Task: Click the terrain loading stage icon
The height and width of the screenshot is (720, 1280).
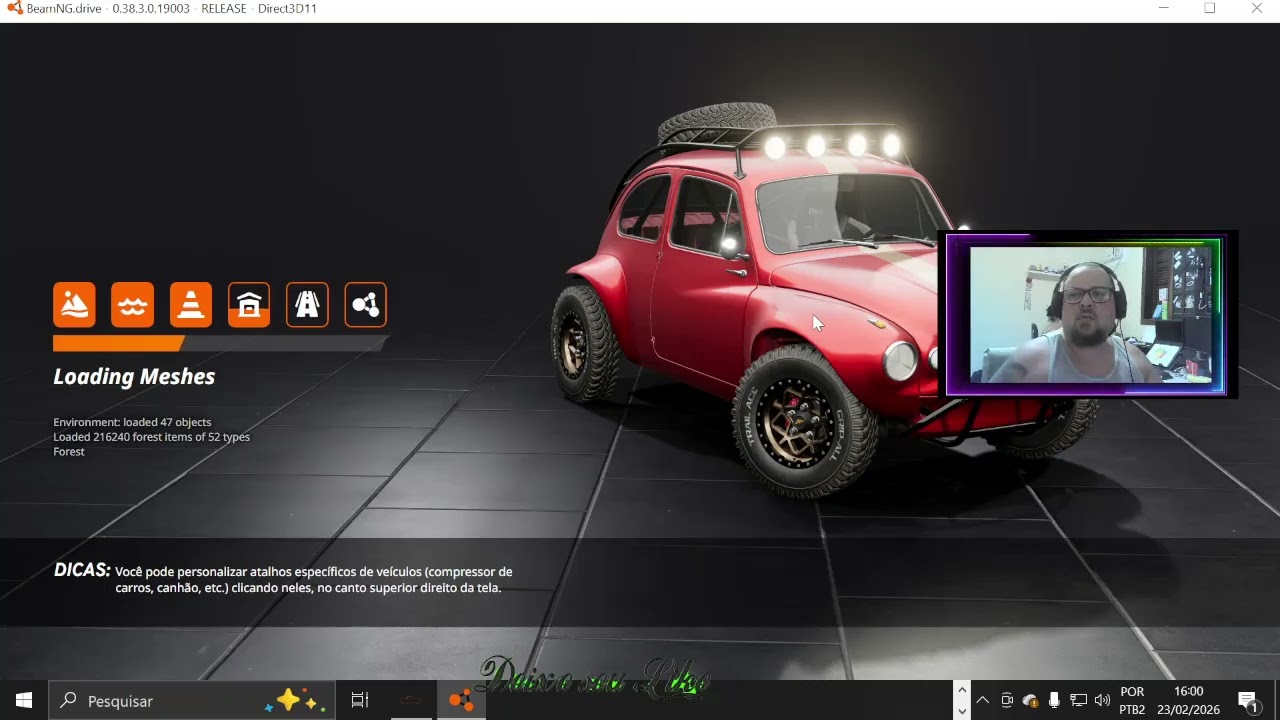Action: (74, 305)
